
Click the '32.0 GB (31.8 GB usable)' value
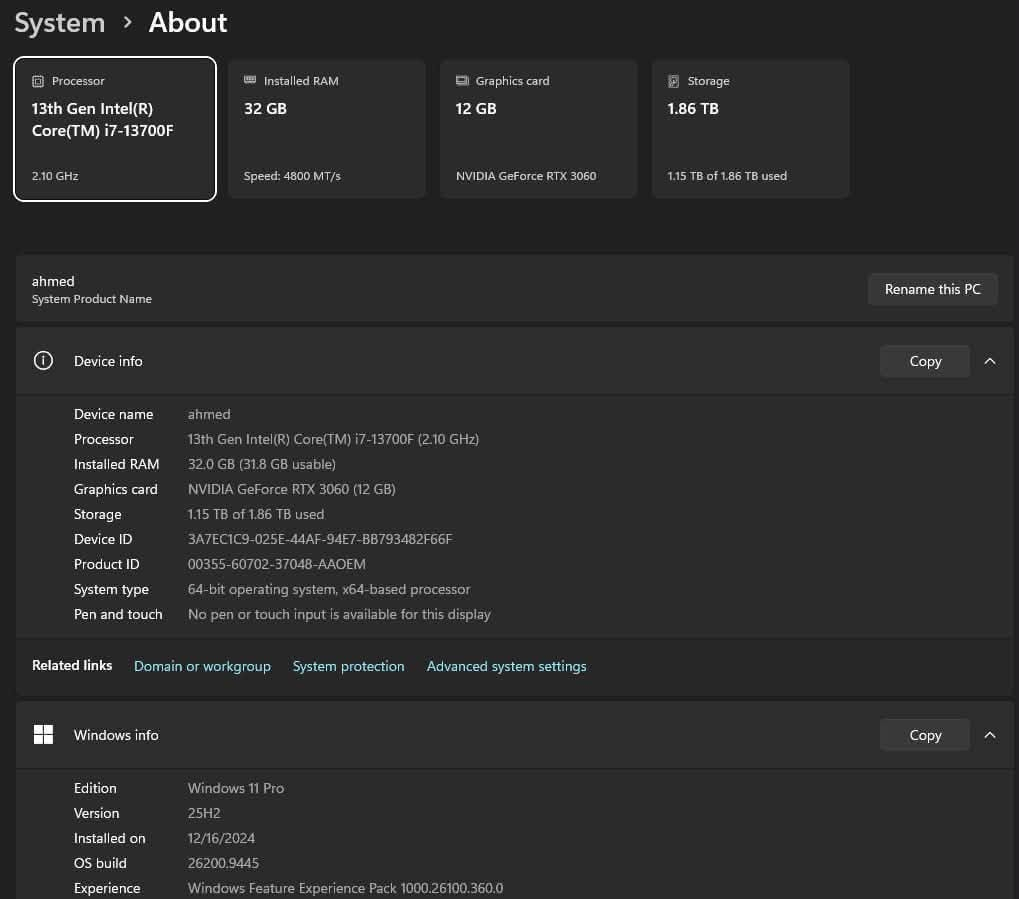tap(261, 464)
